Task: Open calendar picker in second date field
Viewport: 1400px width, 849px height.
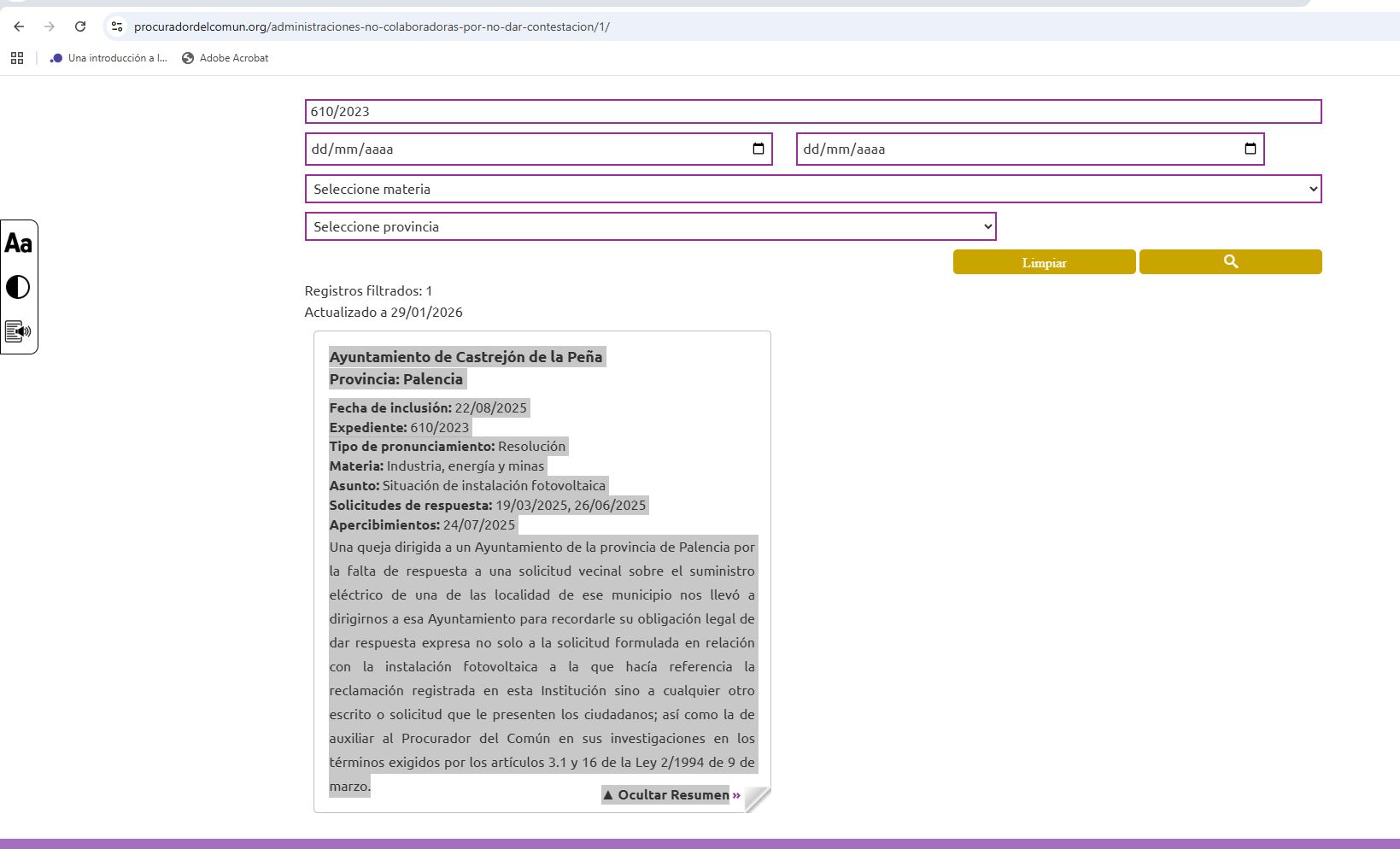Action: pos(1250,149)
